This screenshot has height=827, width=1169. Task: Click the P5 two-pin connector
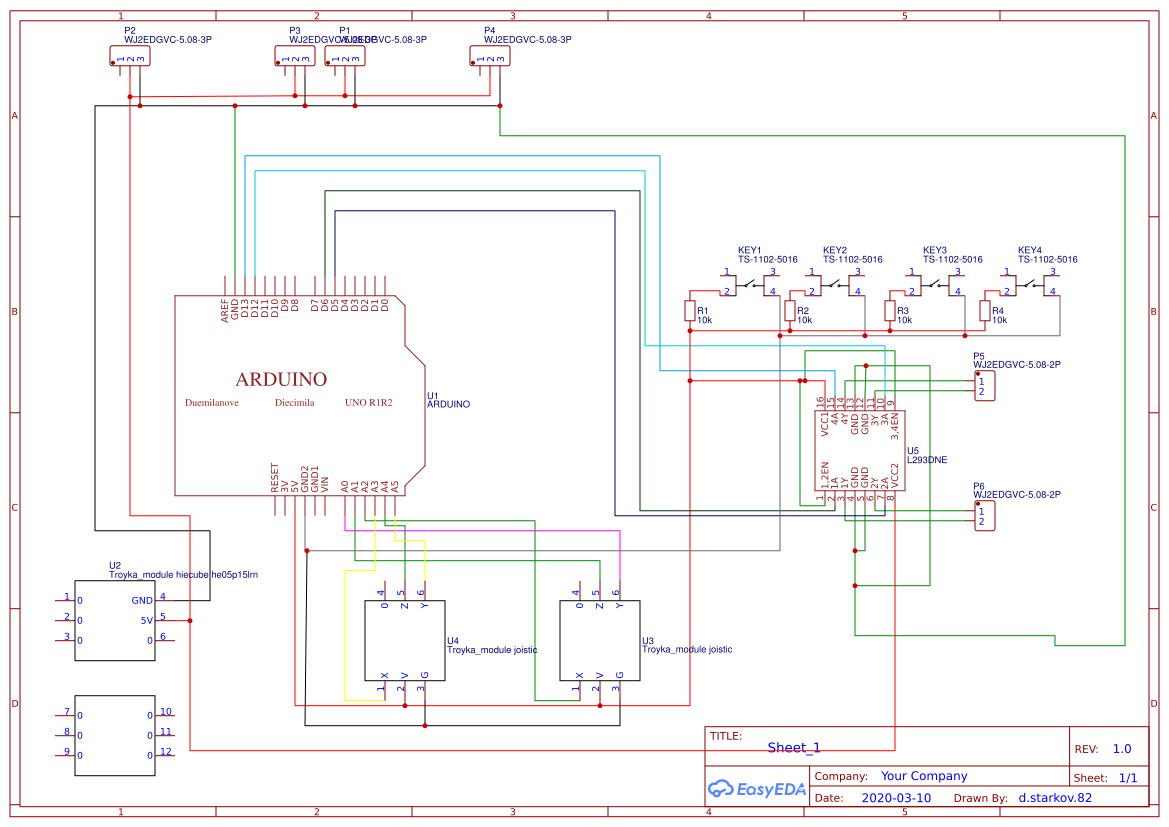(x=985, y=386)
